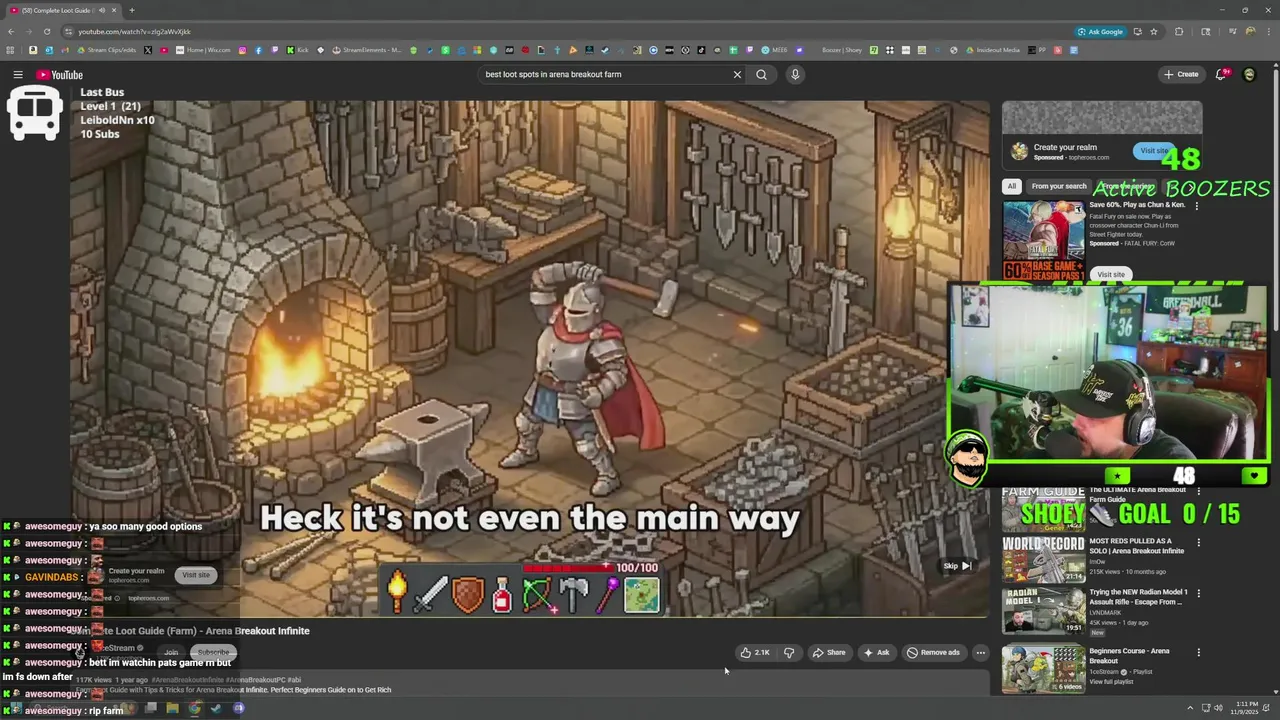Open StreamElements bookmark
1280x720 pixels.
[x=366, y=50]
